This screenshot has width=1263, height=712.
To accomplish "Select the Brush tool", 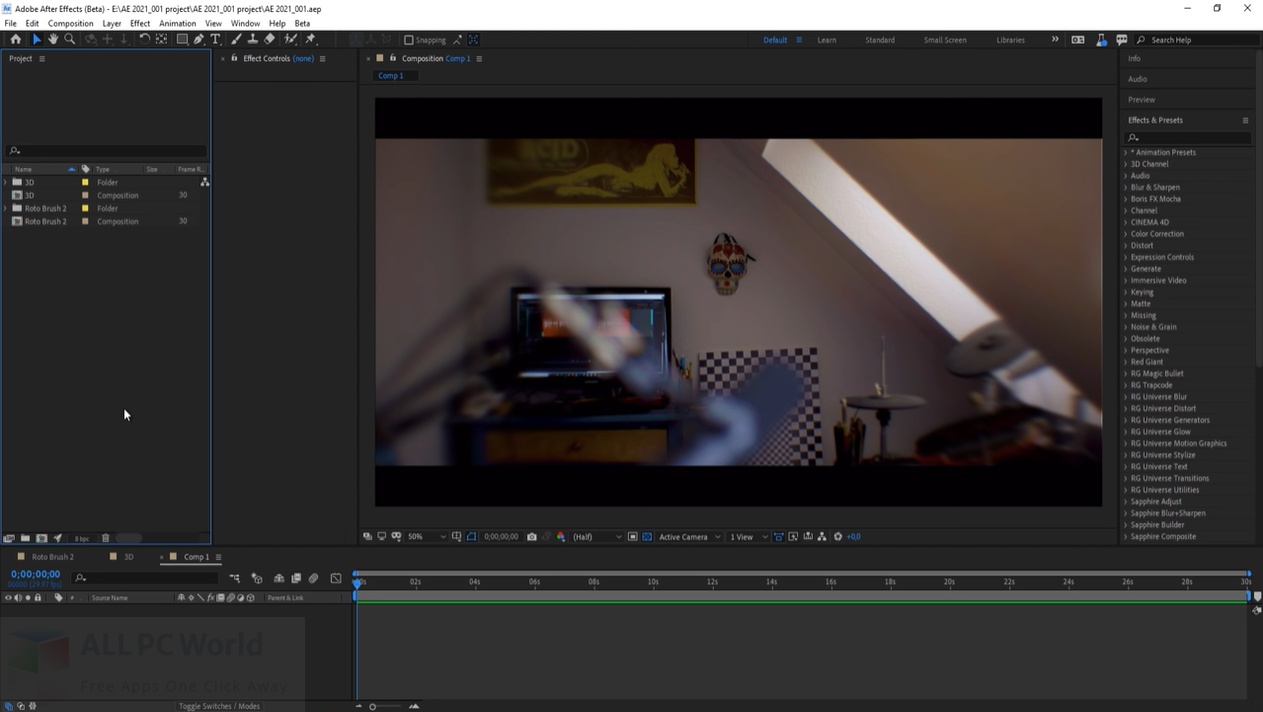I will pos(236,39).
